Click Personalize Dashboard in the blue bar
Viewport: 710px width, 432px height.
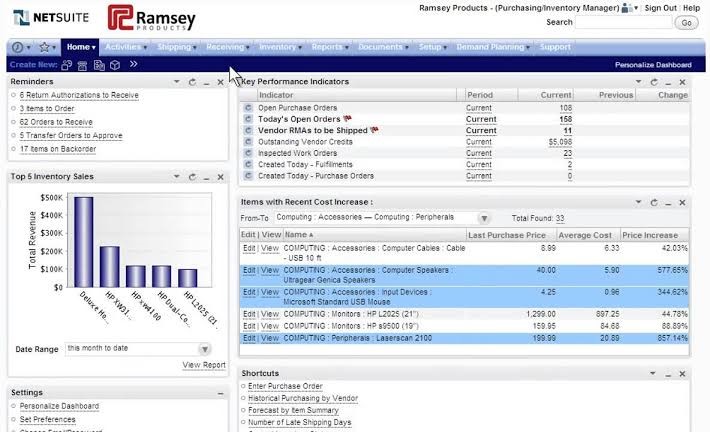coord(653,65)
